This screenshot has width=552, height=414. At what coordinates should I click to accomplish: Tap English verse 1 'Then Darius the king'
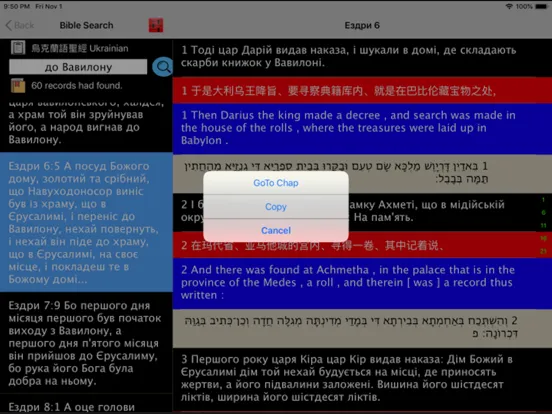pos(362,128)
